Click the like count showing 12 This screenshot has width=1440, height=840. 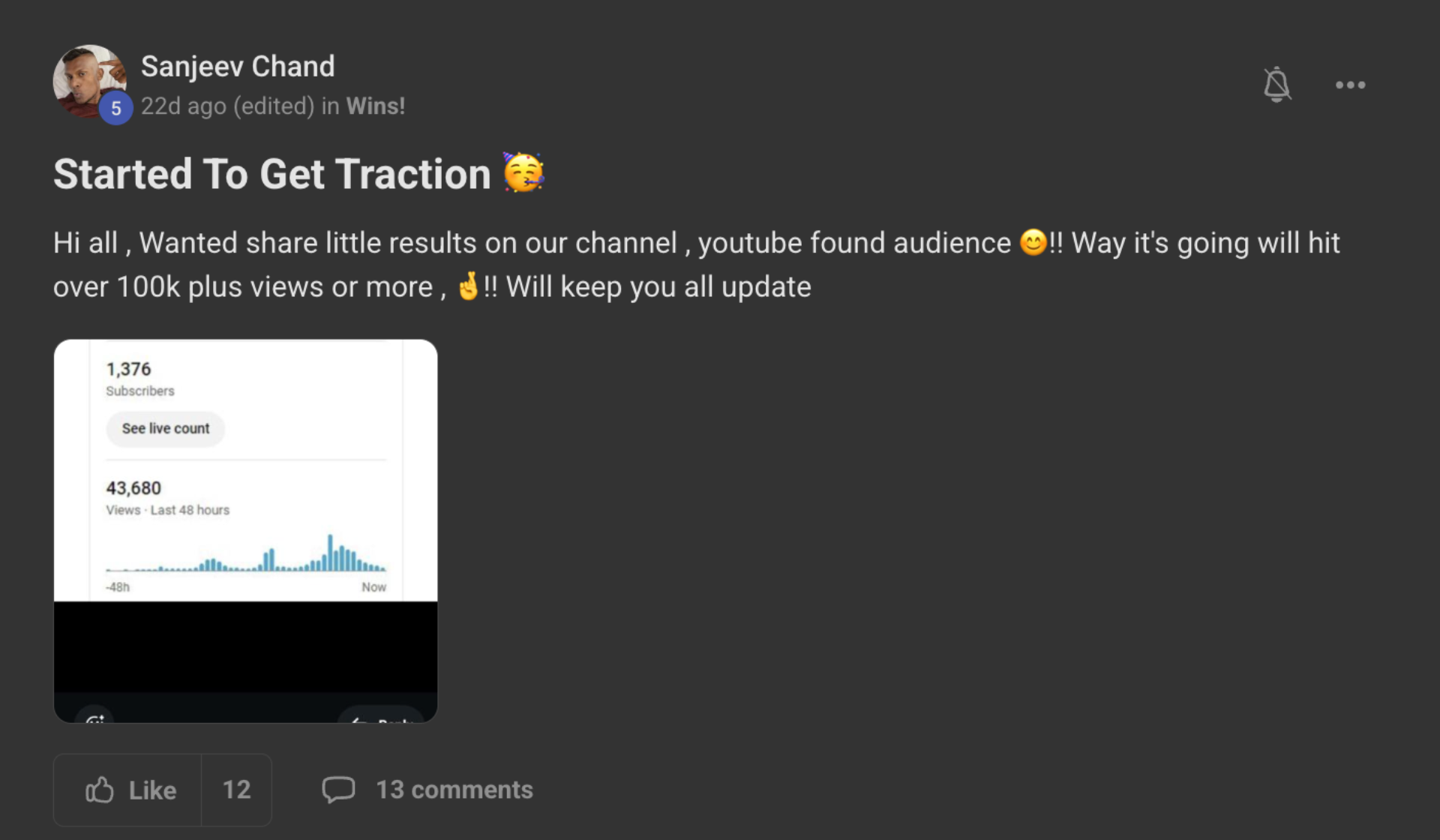236,790
